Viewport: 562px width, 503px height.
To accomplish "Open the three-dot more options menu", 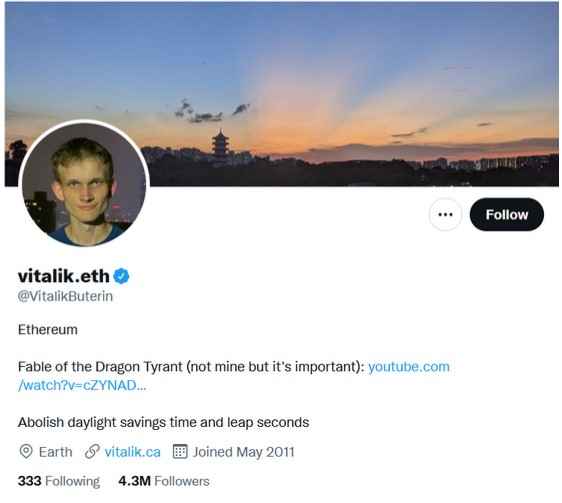I will coord(445,214).
